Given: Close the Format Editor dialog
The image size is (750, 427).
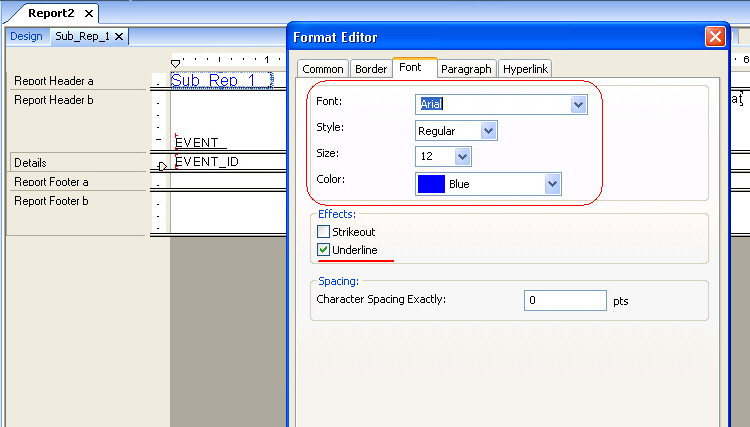Looking at the screenshot, I should point(714,37).
